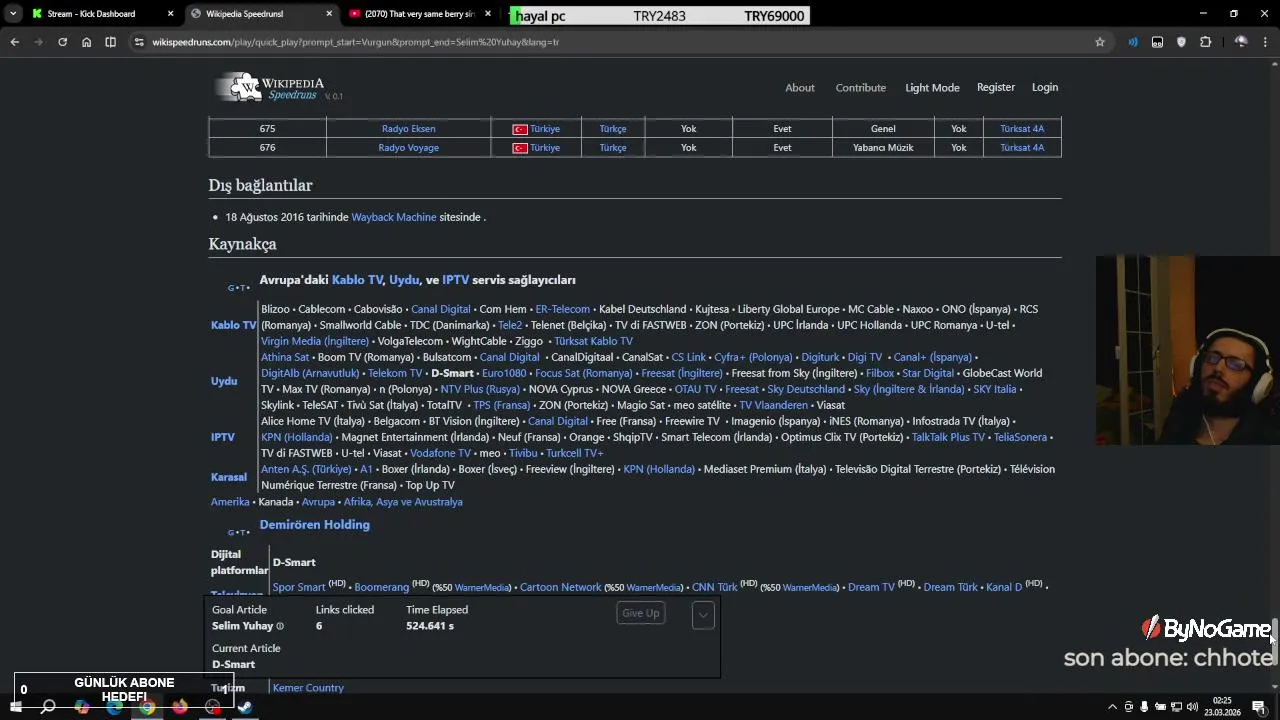Screen dimensions: 1280x720
Task: Open the browser home page icon
Action: click(x=86, y=42)
